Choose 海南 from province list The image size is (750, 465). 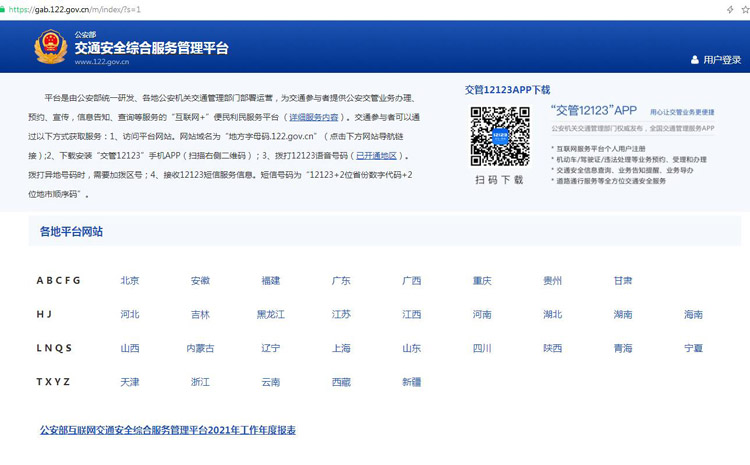pos(693,315)
